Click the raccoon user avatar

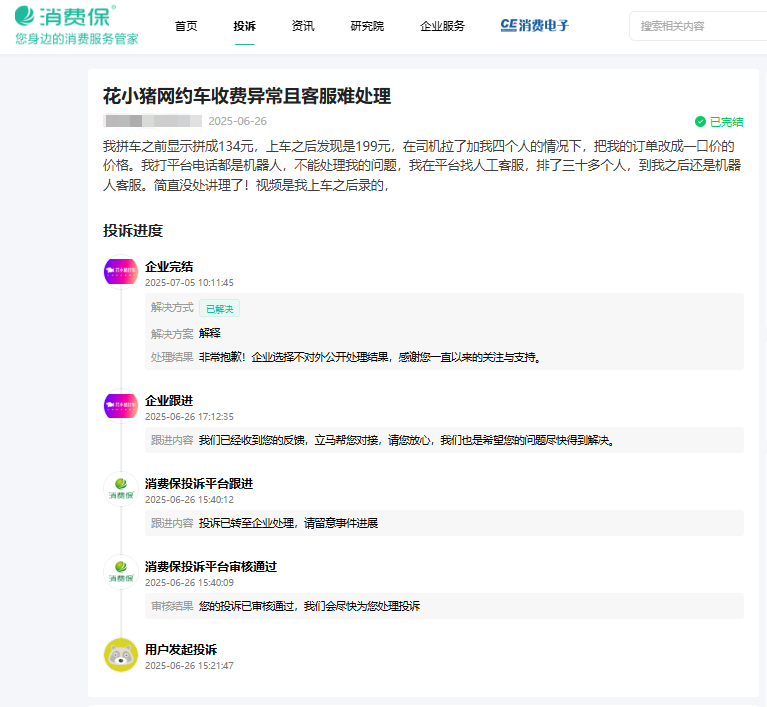[121, 655]
